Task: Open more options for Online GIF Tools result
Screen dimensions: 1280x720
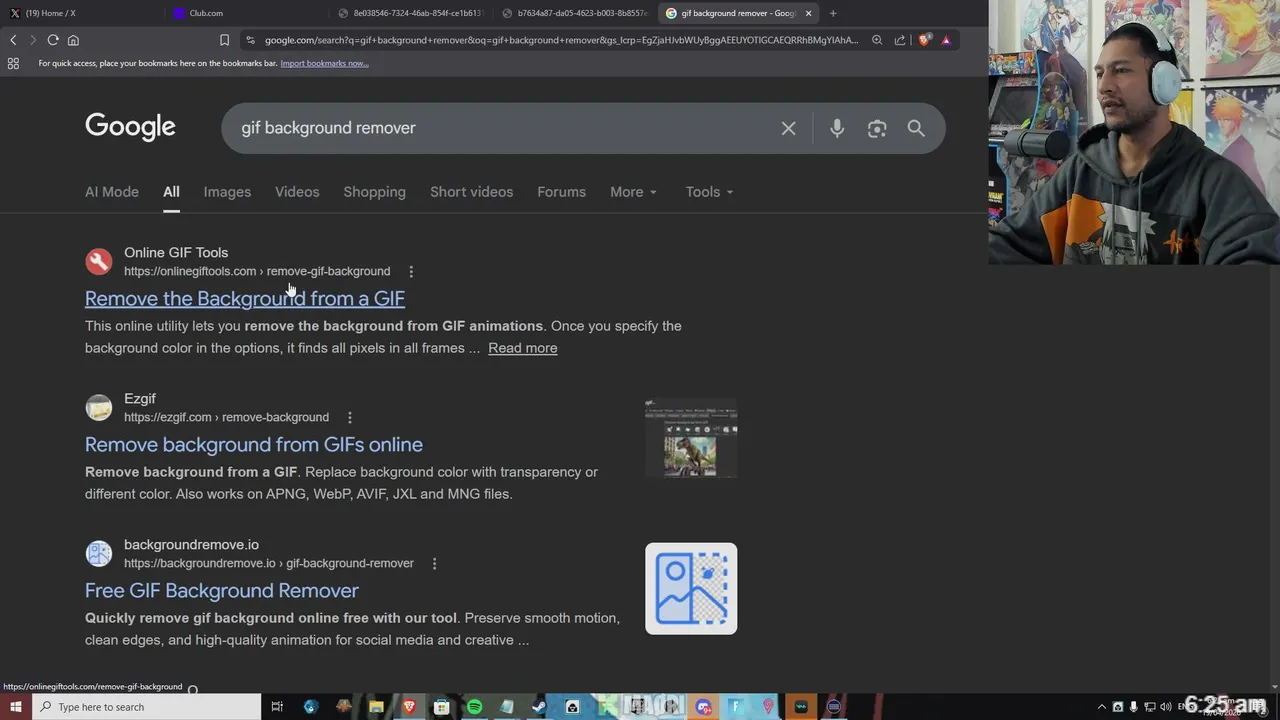Action: [x=411, y=272]
